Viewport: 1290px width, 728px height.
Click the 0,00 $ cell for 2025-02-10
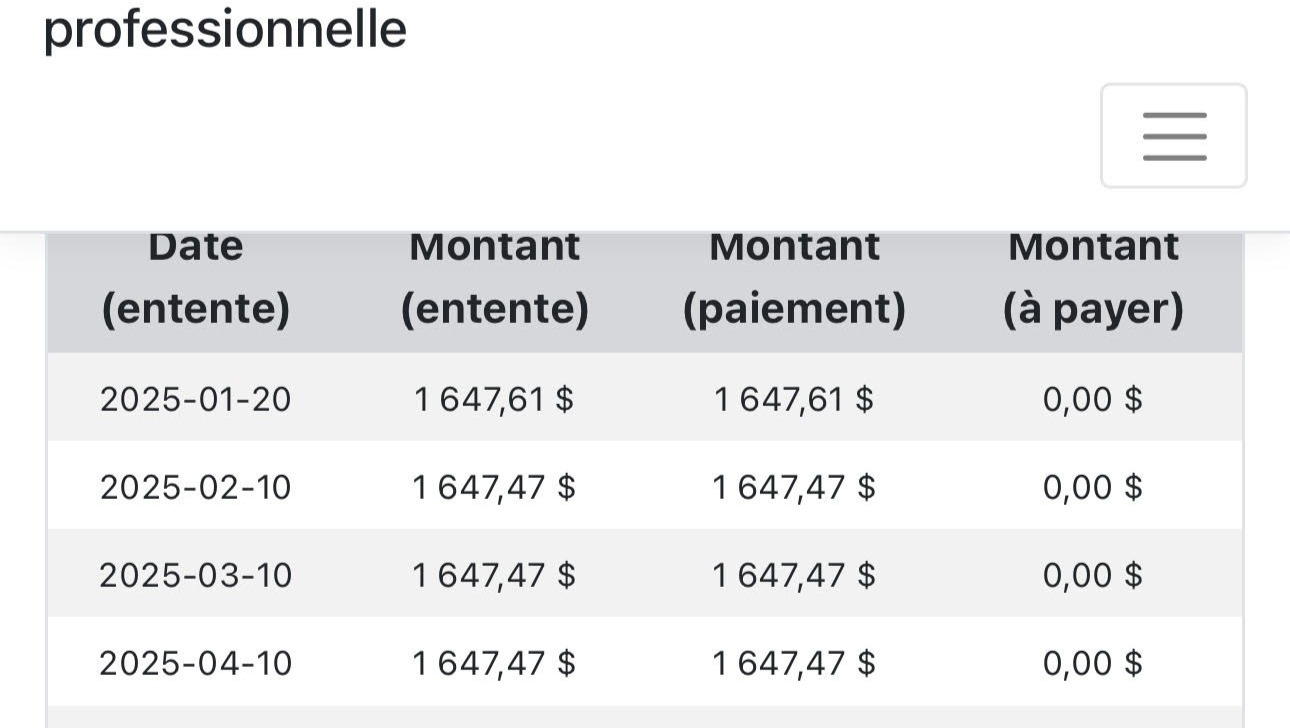coord(1093,488)
